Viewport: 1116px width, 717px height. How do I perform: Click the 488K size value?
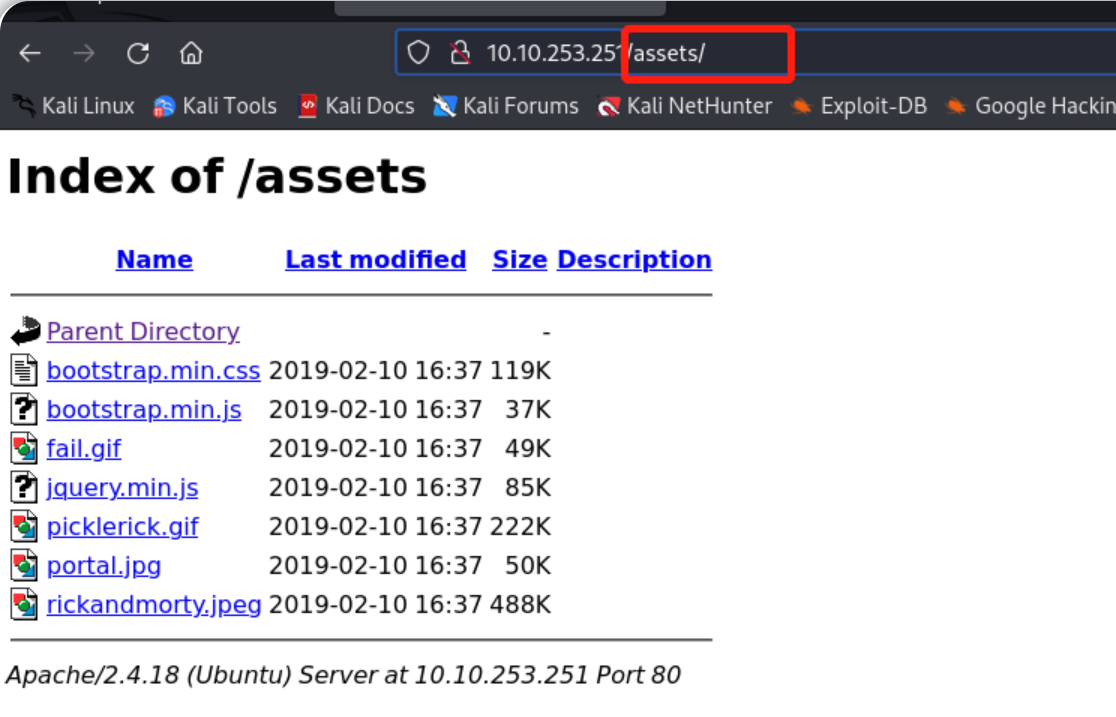[x=520, y=605]
